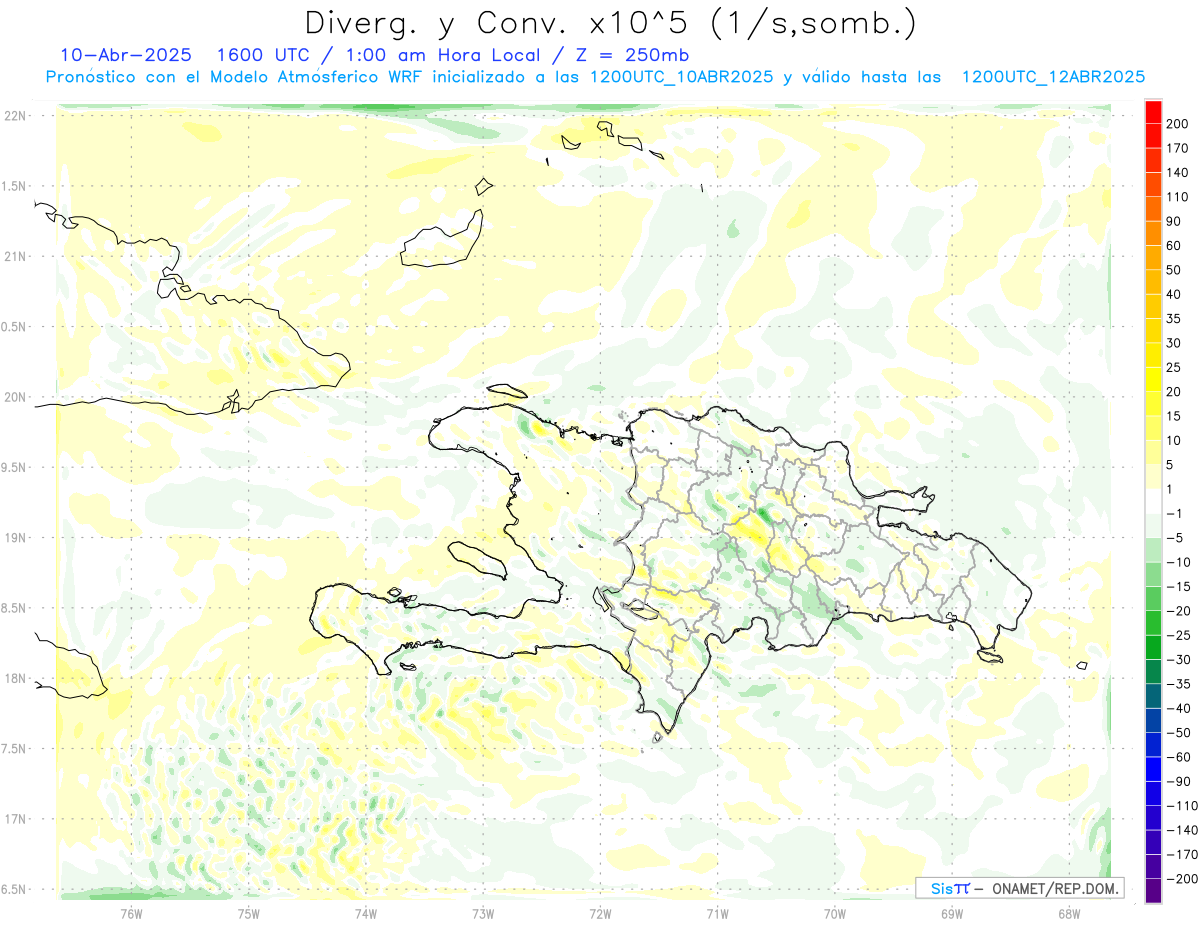Click the colorbar label '-90'
1200x927 pixels.
point(1178,781)
